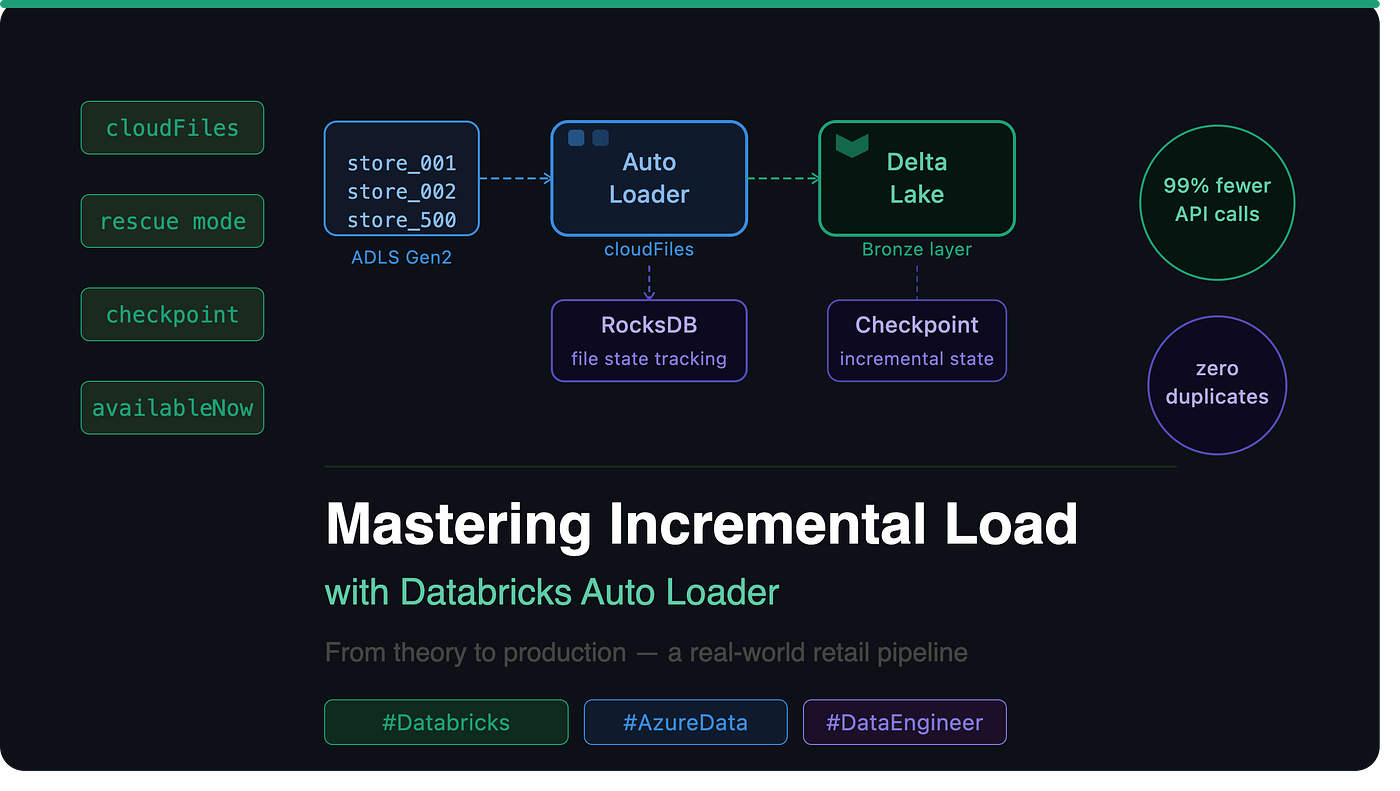This screenshot has height=791, width=1400.
Task: Click the store_001 text line
Action: point(402,163)
